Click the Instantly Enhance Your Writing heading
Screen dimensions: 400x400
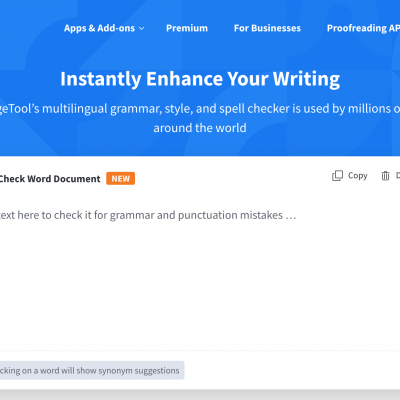[200, 79]
